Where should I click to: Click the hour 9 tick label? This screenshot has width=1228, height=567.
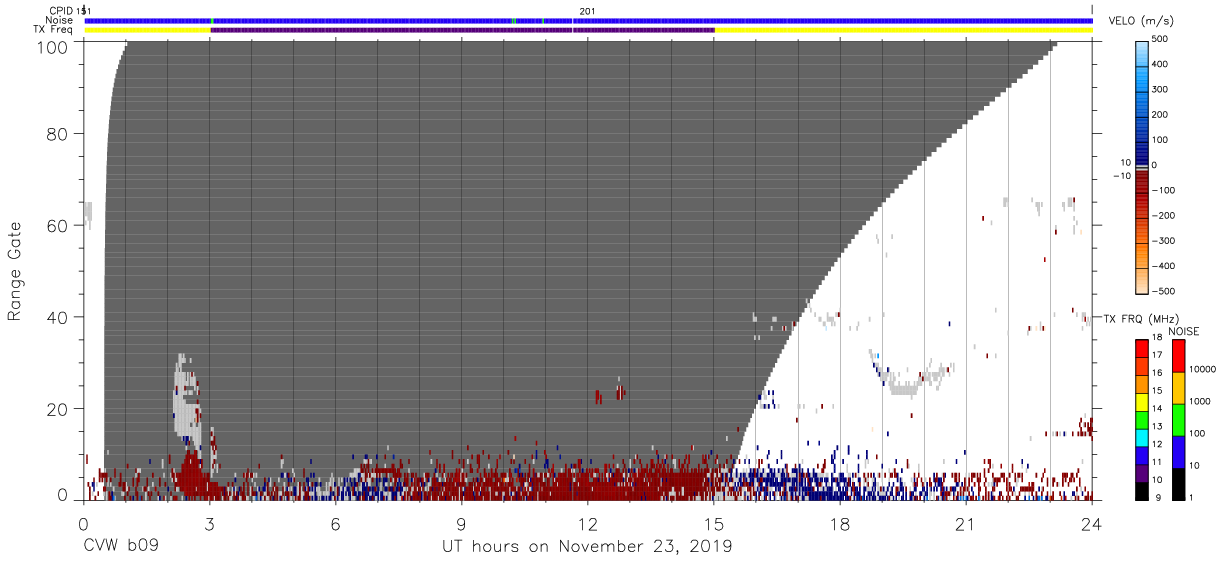462,524
